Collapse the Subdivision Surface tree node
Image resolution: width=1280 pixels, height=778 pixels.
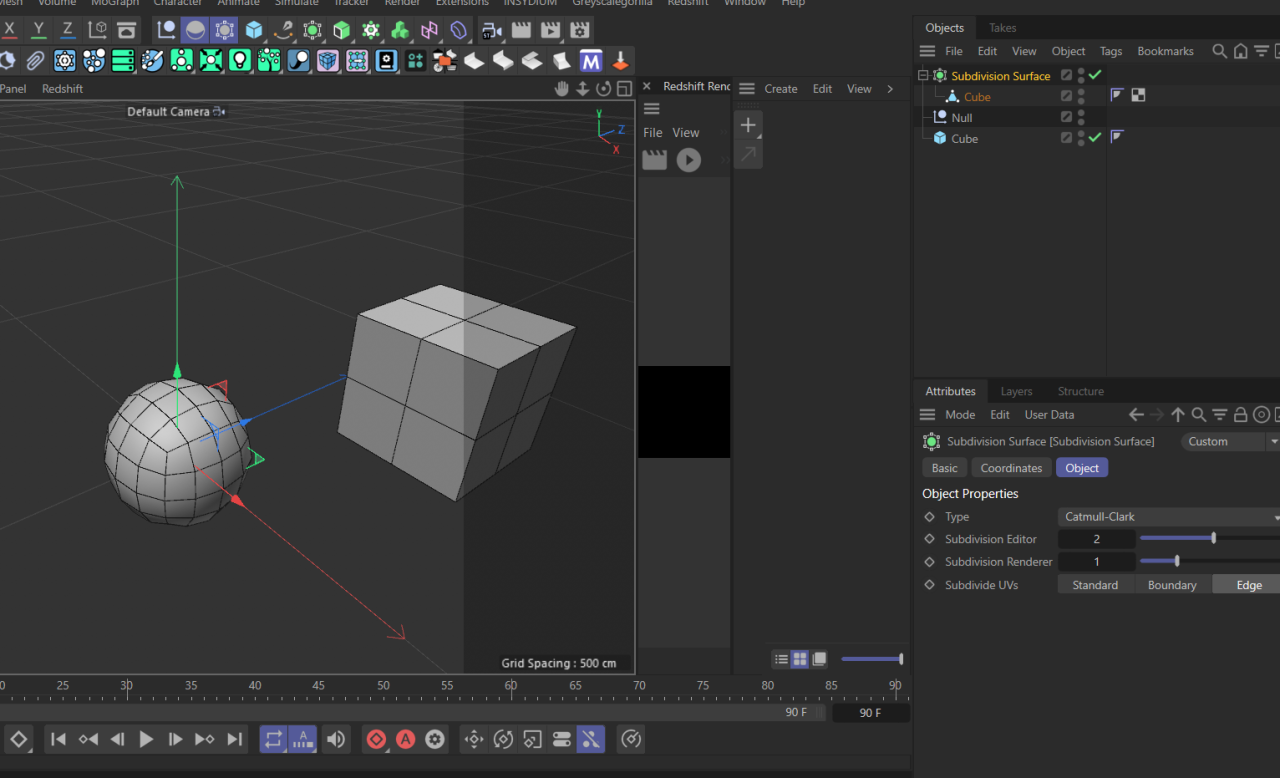[923, 75]
